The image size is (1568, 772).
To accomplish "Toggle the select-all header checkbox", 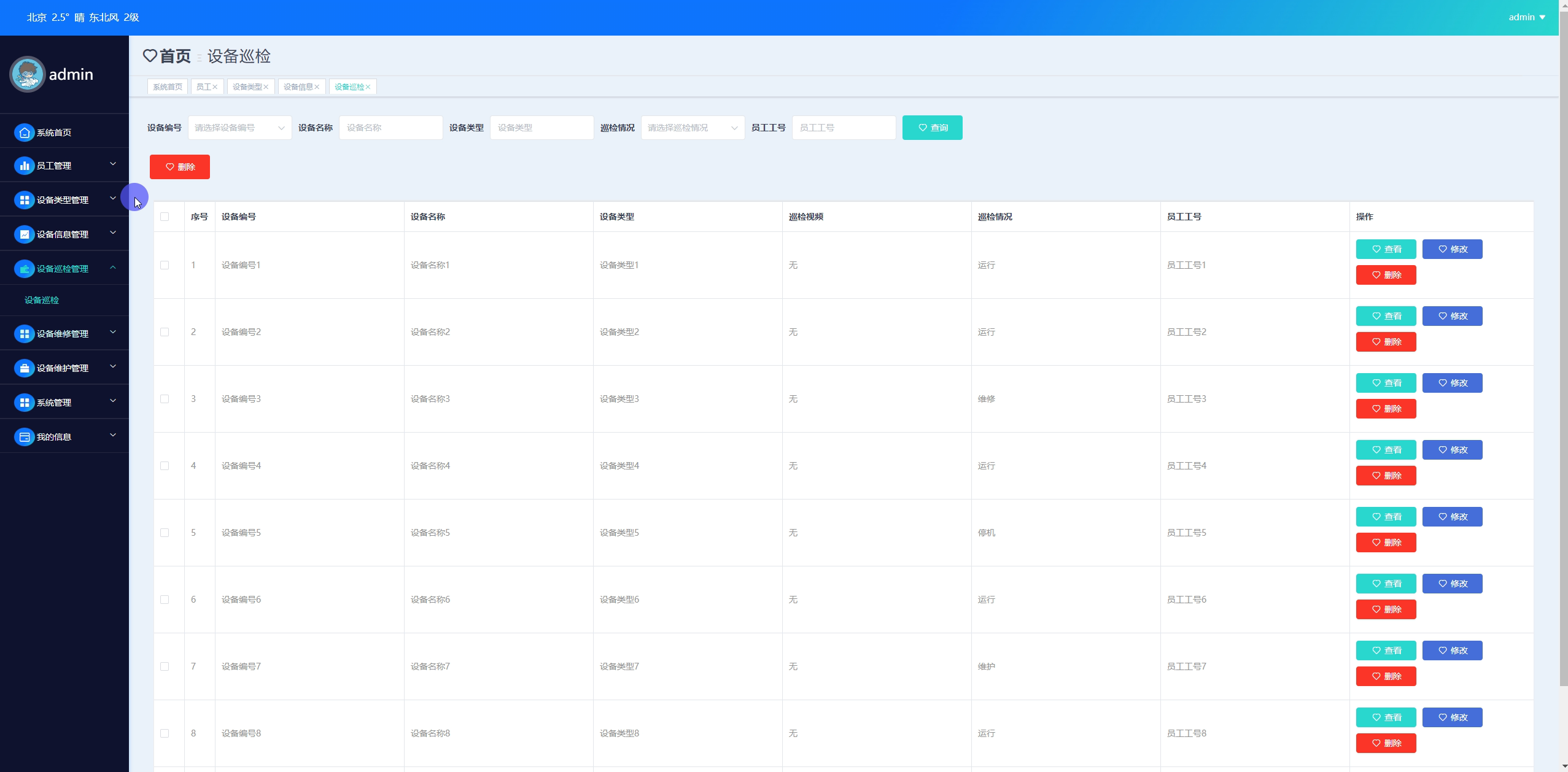I will [165, 217].
